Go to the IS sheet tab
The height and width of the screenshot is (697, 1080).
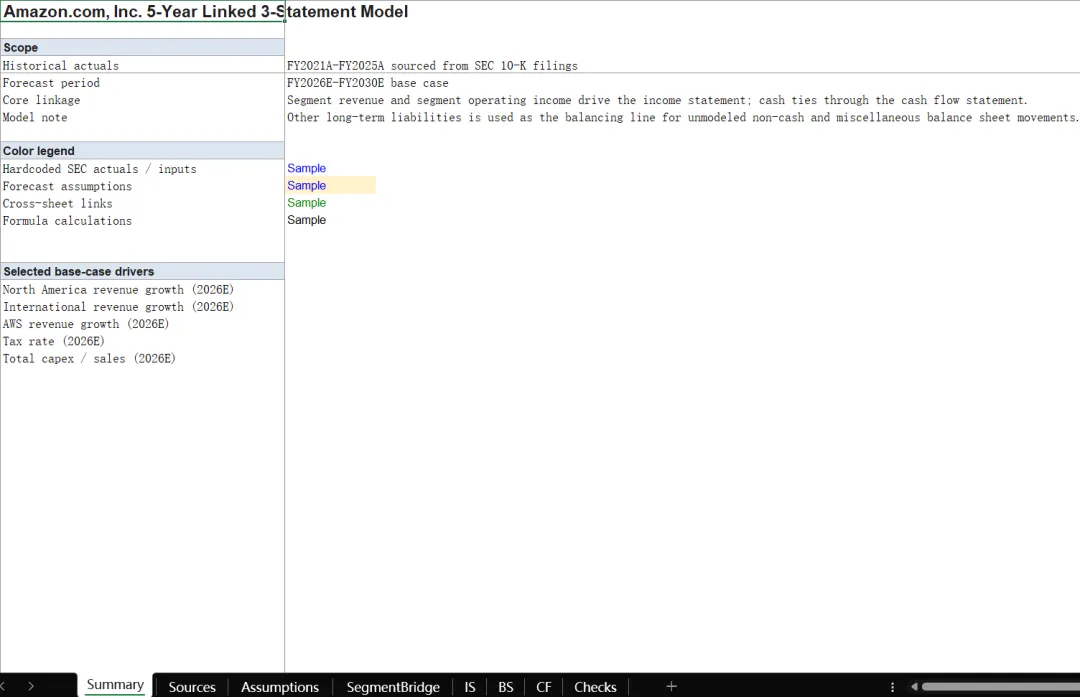(470, 687)
